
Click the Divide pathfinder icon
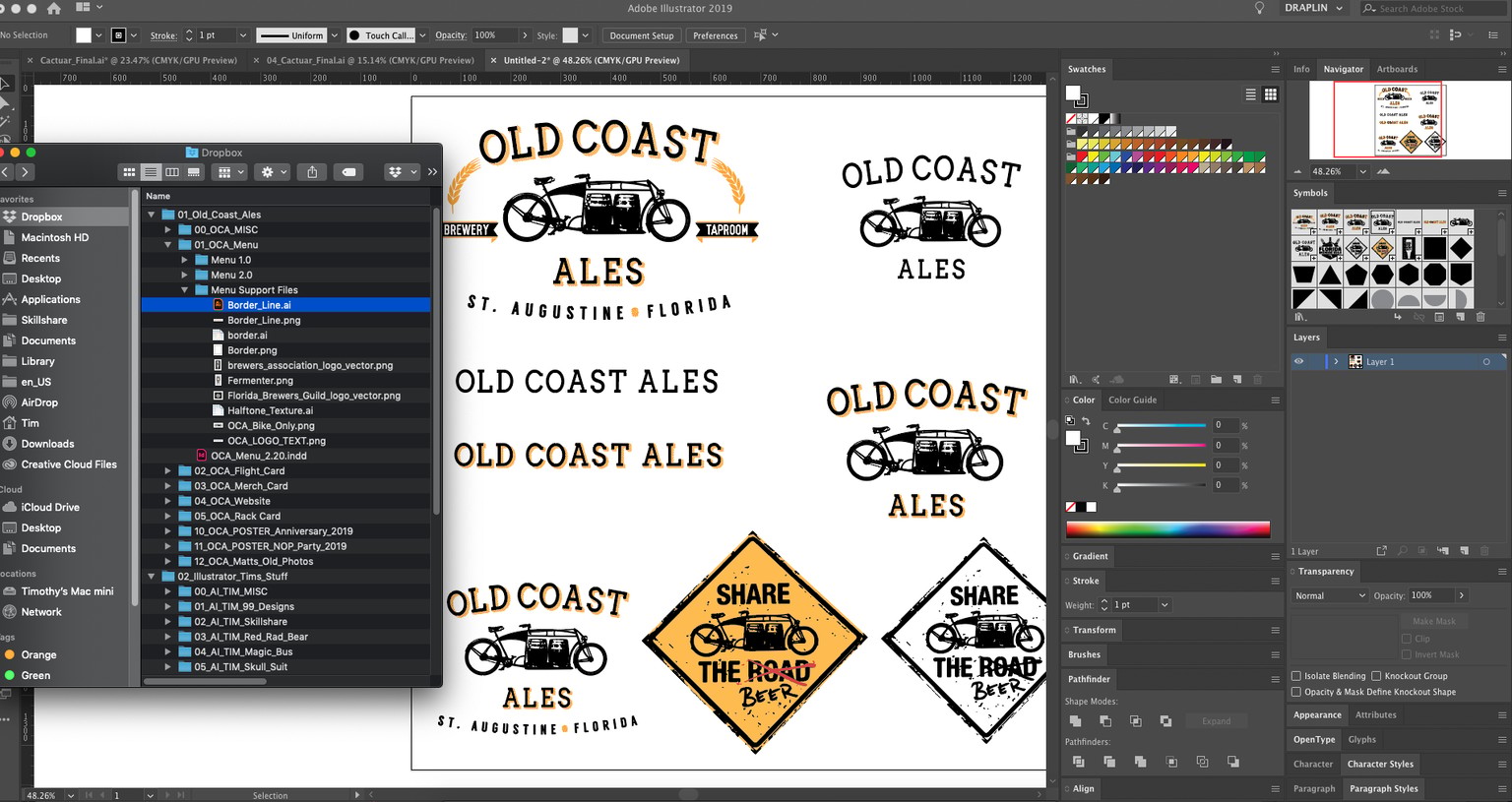coord(1079,762)
